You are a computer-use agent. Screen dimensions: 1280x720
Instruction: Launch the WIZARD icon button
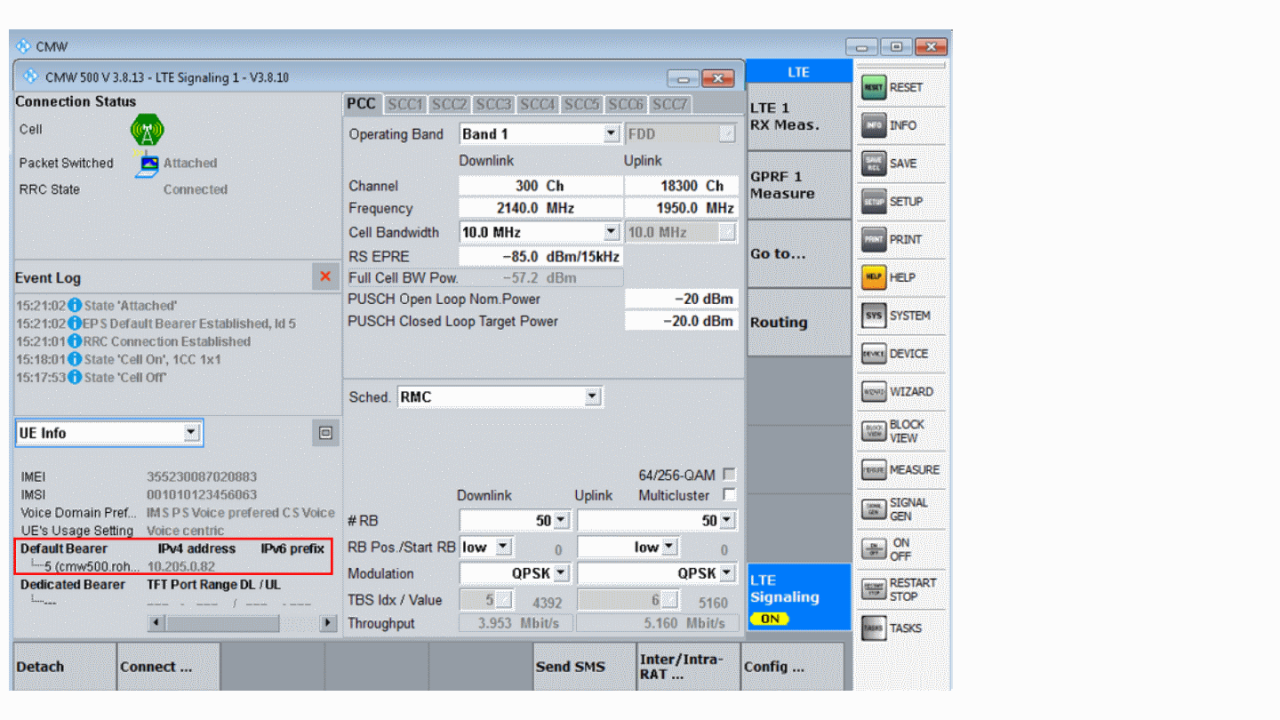pyautogui.click(x=873, y=391)
